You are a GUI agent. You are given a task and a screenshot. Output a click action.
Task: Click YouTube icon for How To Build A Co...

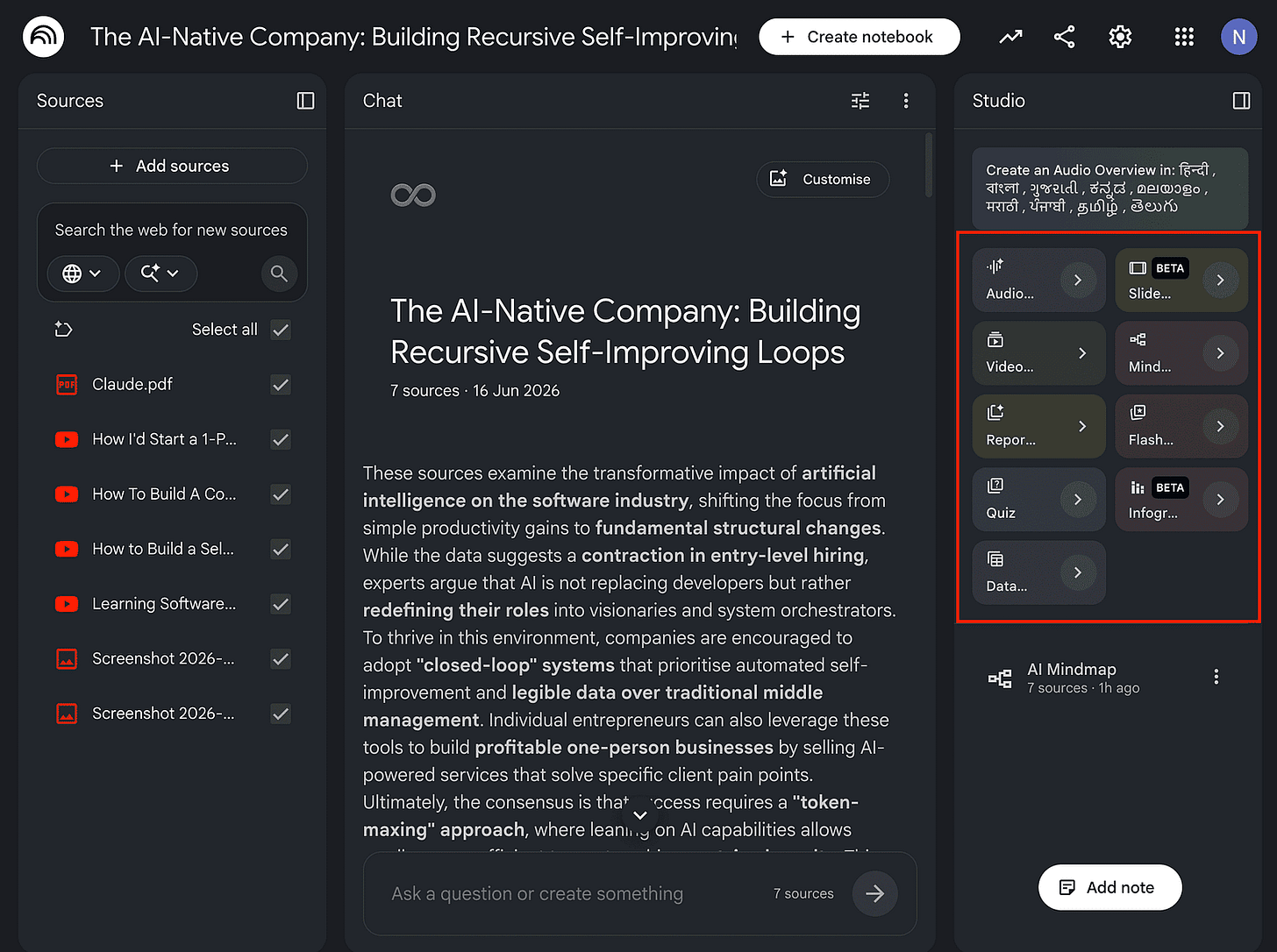click(x=67, y=494)
